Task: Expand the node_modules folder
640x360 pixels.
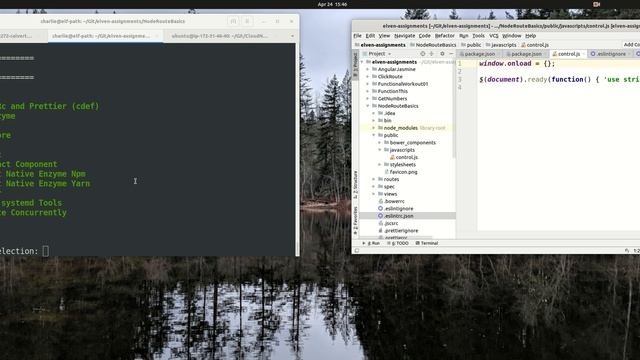Action: point(373,128)
